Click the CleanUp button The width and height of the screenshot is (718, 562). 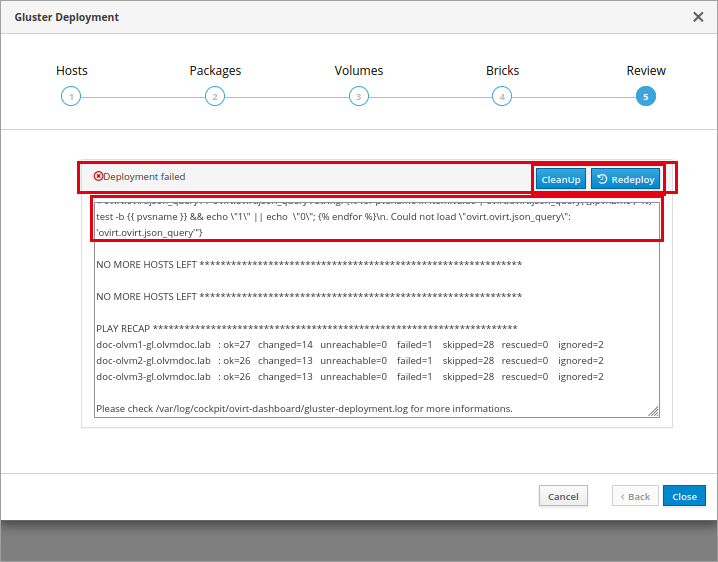(x=561, y=179)
